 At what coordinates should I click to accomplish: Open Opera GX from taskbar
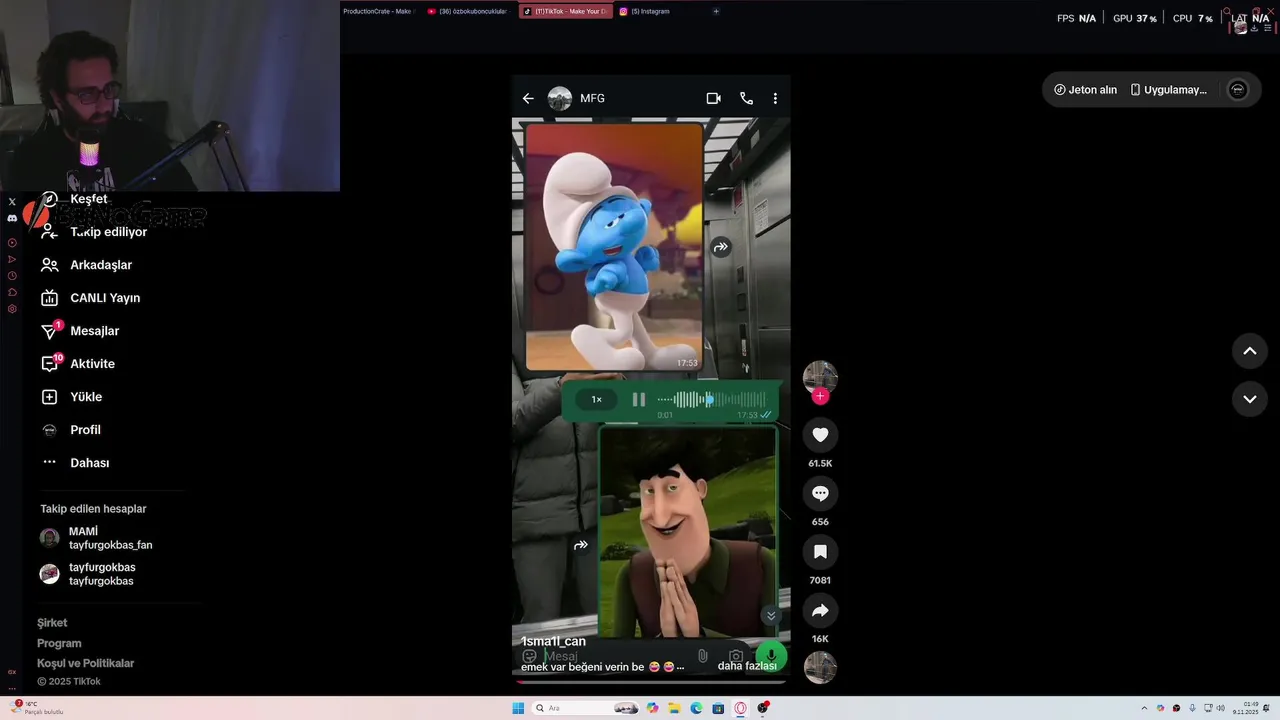click(x=741, y=708)
